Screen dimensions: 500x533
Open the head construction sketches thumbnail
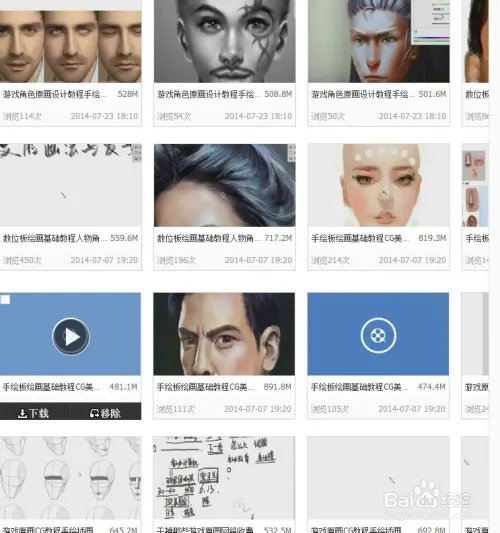click(x=70, y=478)
